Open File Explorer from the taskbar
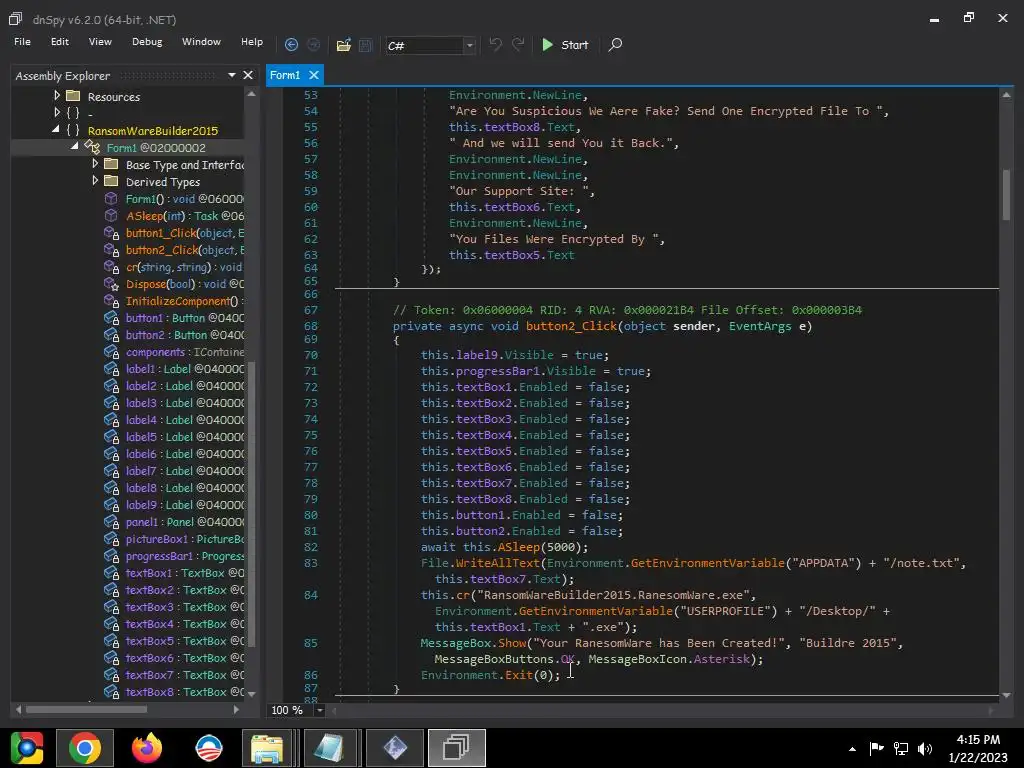The height and width of the screenshot is (768, 1024). [267, 748]
